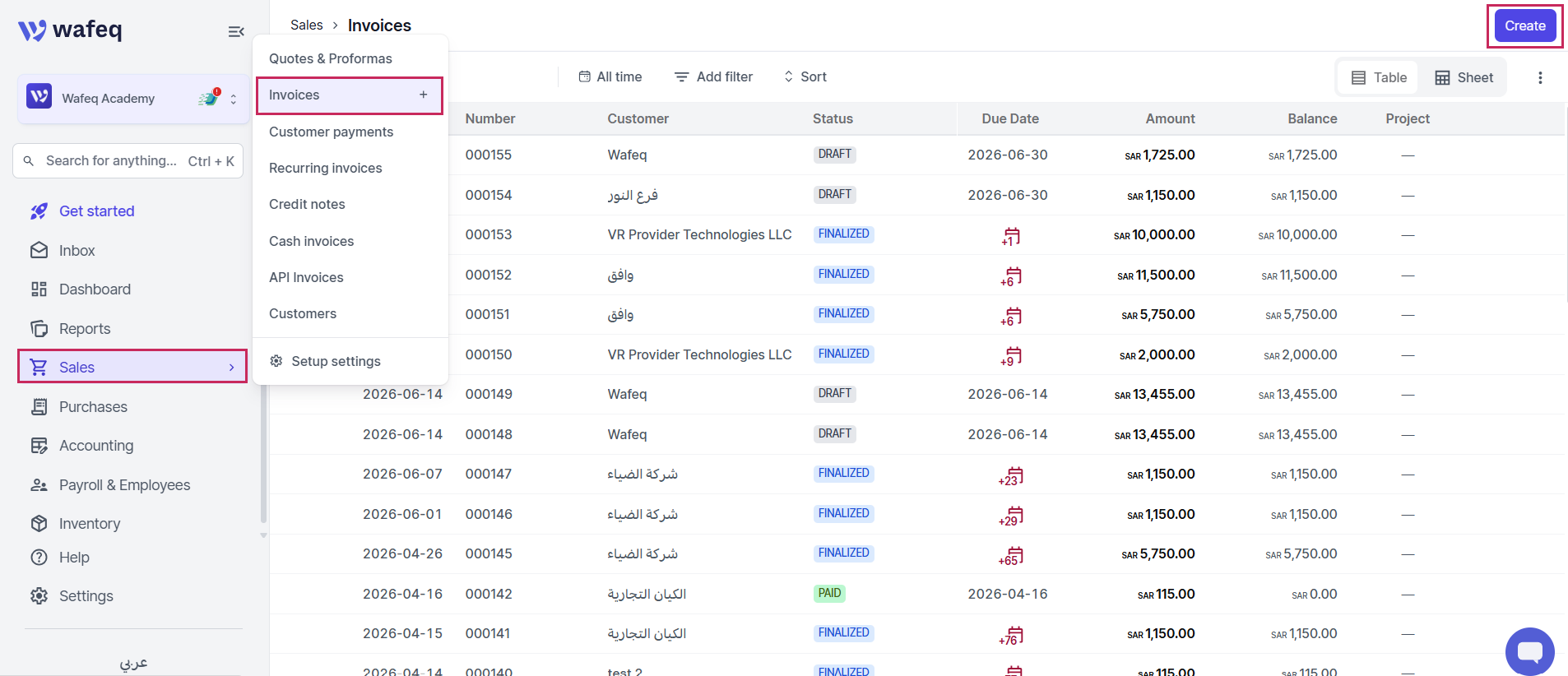Click the Purchases receipt icon
1568x676 pixels.
[x=39, y=407]
